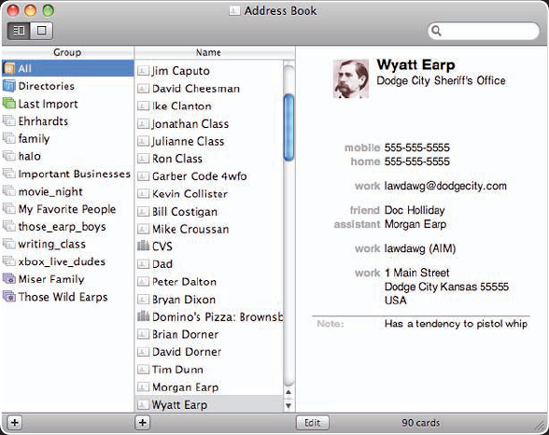The width and height of the screenshot is (549, 435).
Task: Open the Directories group
Action: [x=68, y=86]
